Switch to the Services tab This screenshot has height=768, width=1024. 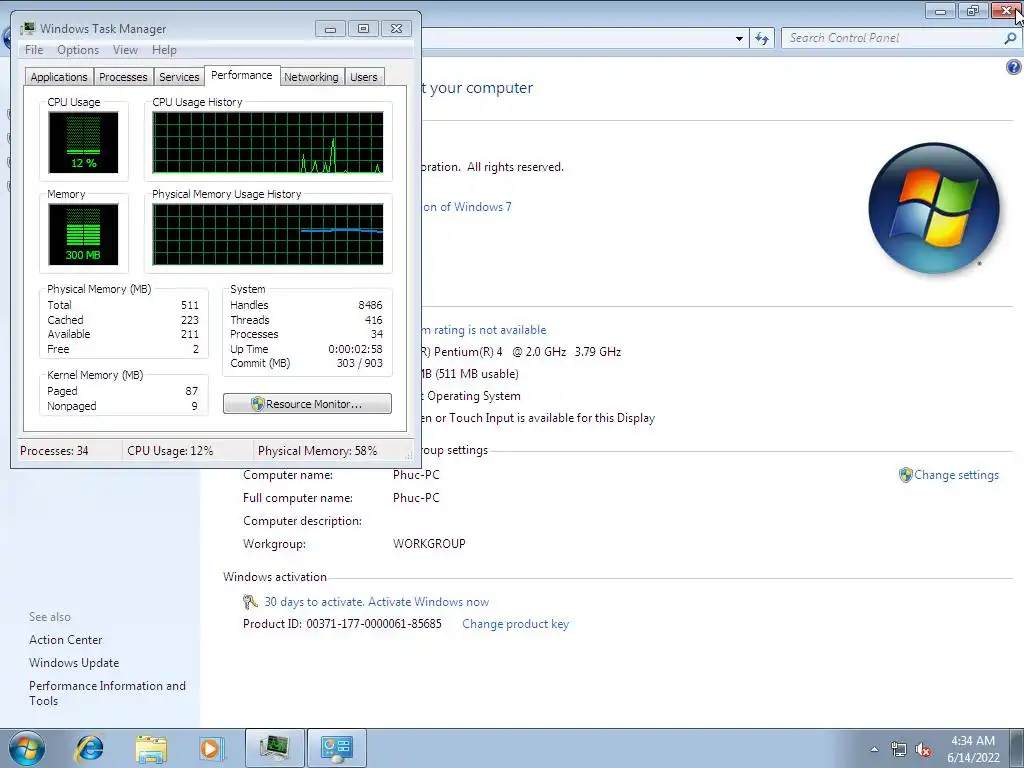179,77
